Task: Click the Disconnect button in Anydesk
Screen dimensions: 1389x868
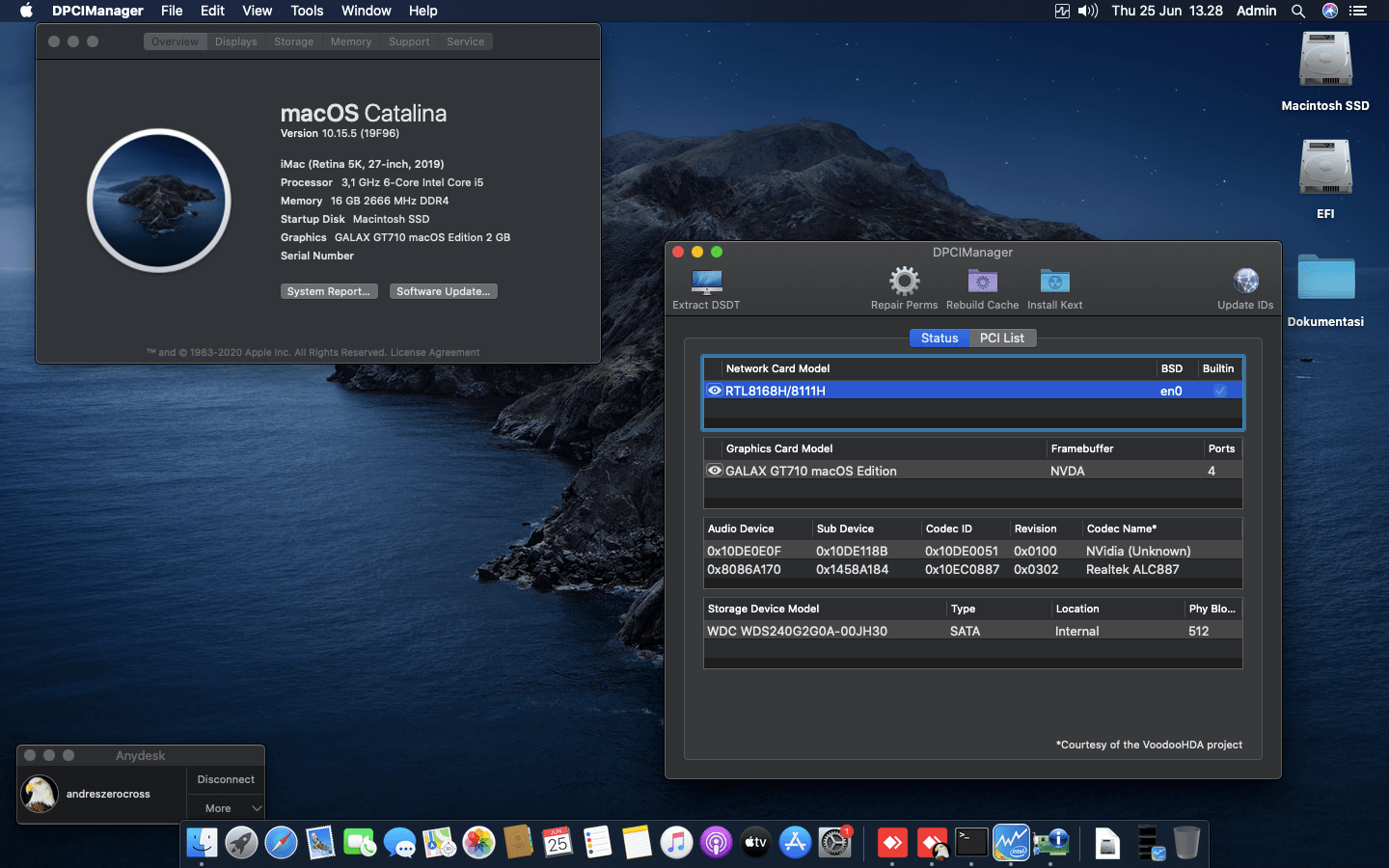Action: coord(225,779)
